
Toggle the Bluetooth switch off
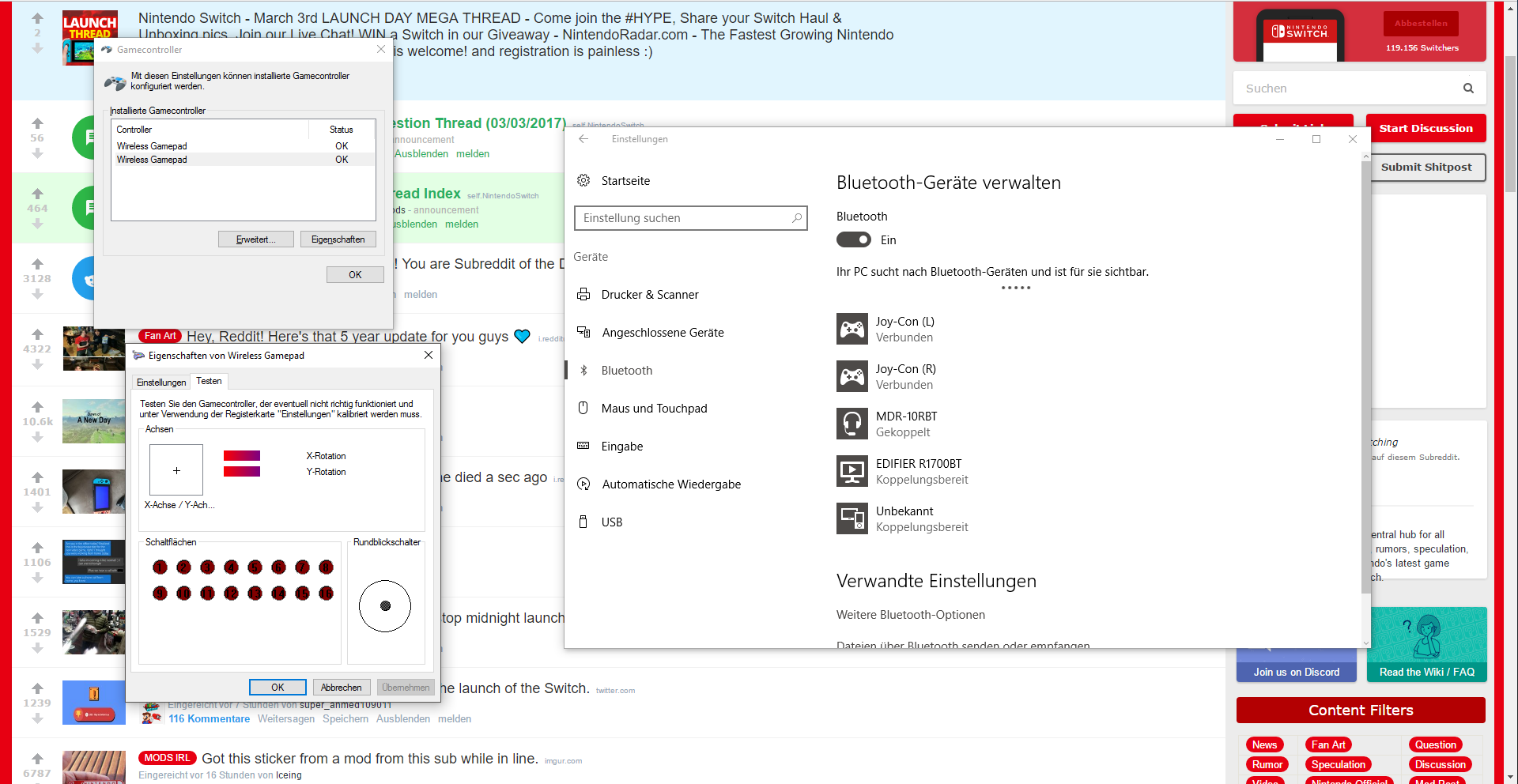tap(854, 240)
